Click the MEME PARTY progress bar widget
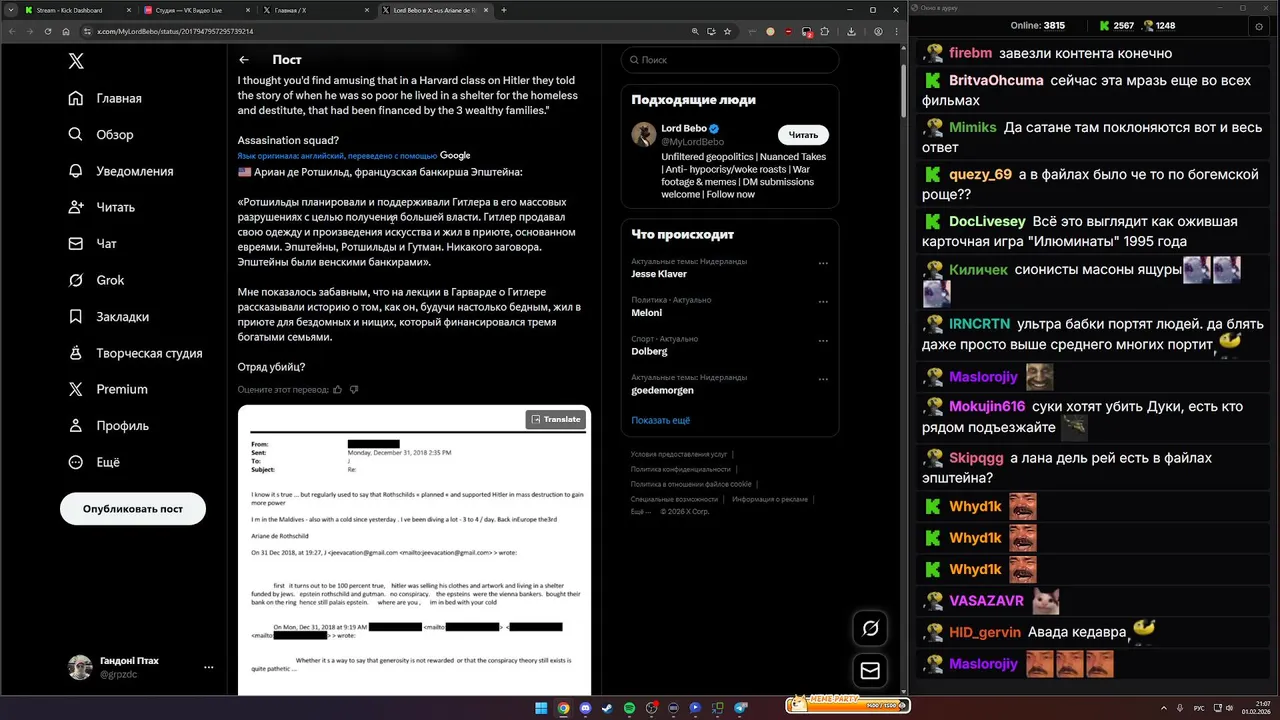The height and width of the screenshot is (720, 1280). click(x=848, y=704)
